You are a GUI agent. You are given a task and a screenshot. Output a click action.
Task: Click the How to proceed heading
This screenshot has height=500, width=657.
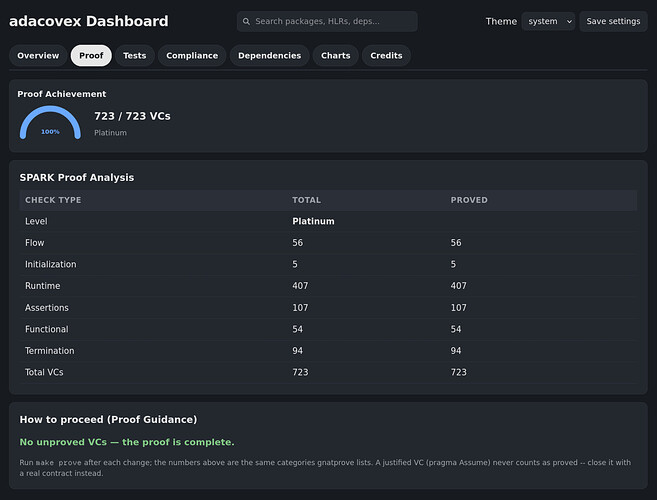108,420
